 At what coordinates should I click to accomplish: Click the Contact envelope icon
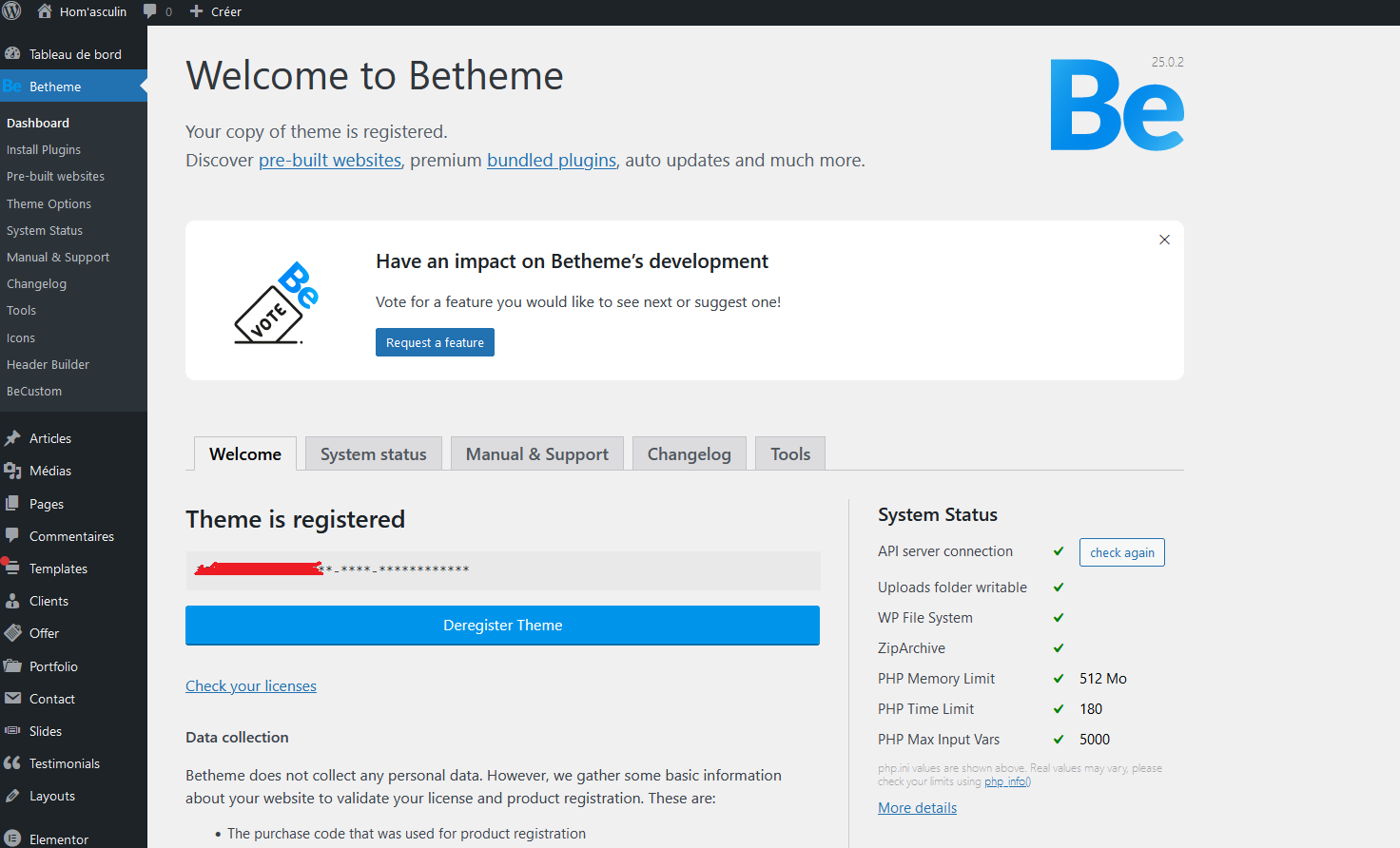tap(12, 698)
